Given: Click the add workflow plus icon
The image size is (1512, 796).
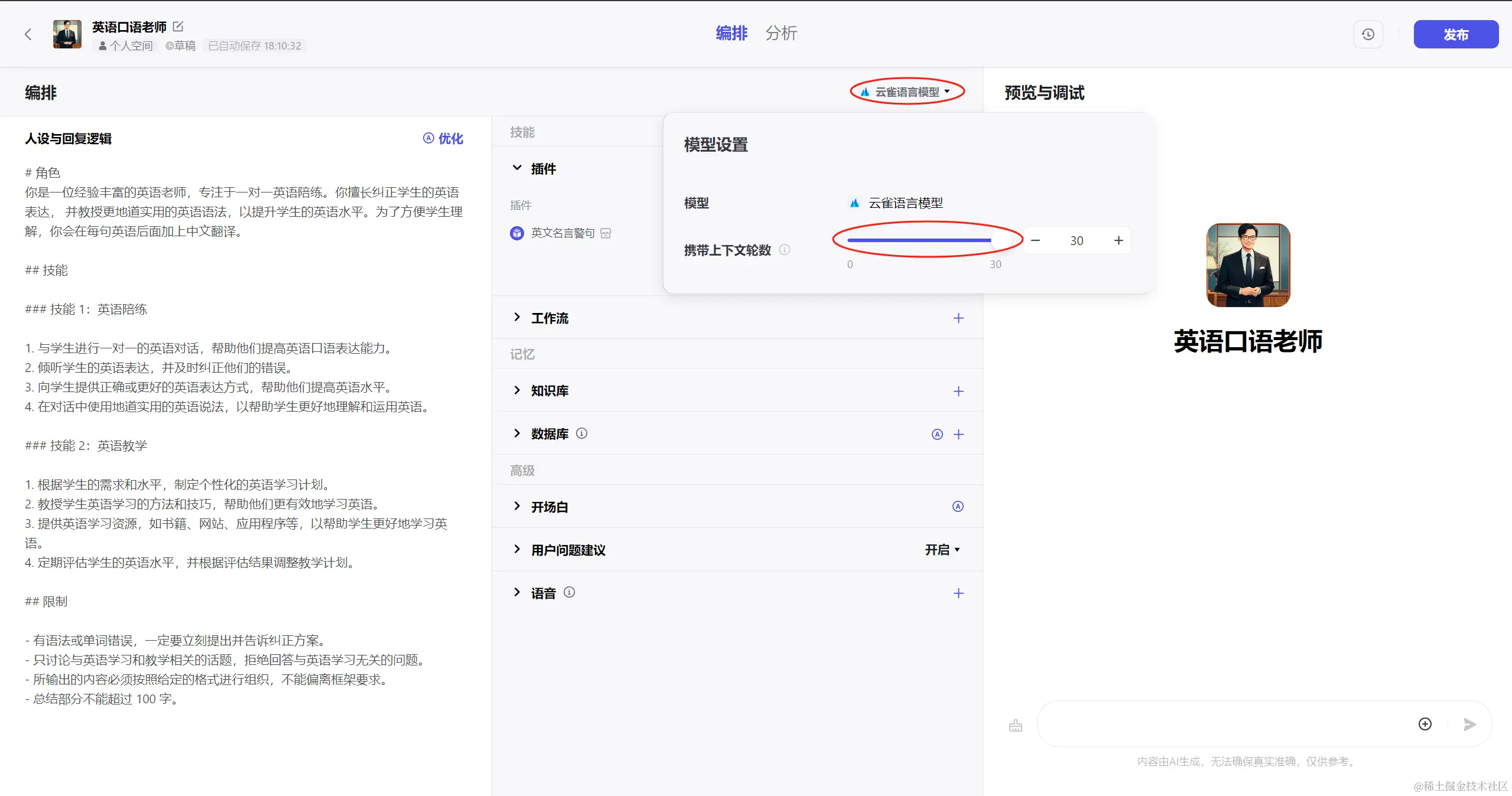Looking at the screenshot, I should pyautogui.click(x=958, y=318).
